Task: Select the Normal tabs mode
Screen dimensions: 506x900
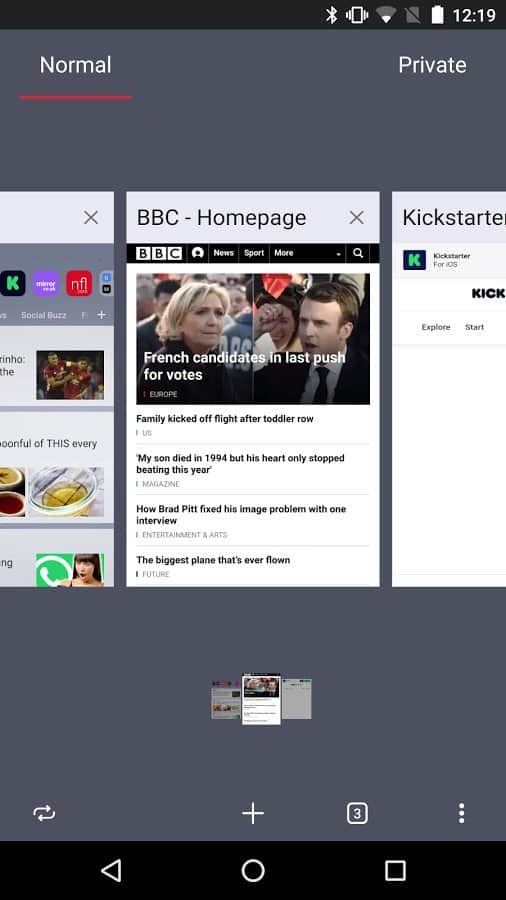Action: click(x=75, y=65)
